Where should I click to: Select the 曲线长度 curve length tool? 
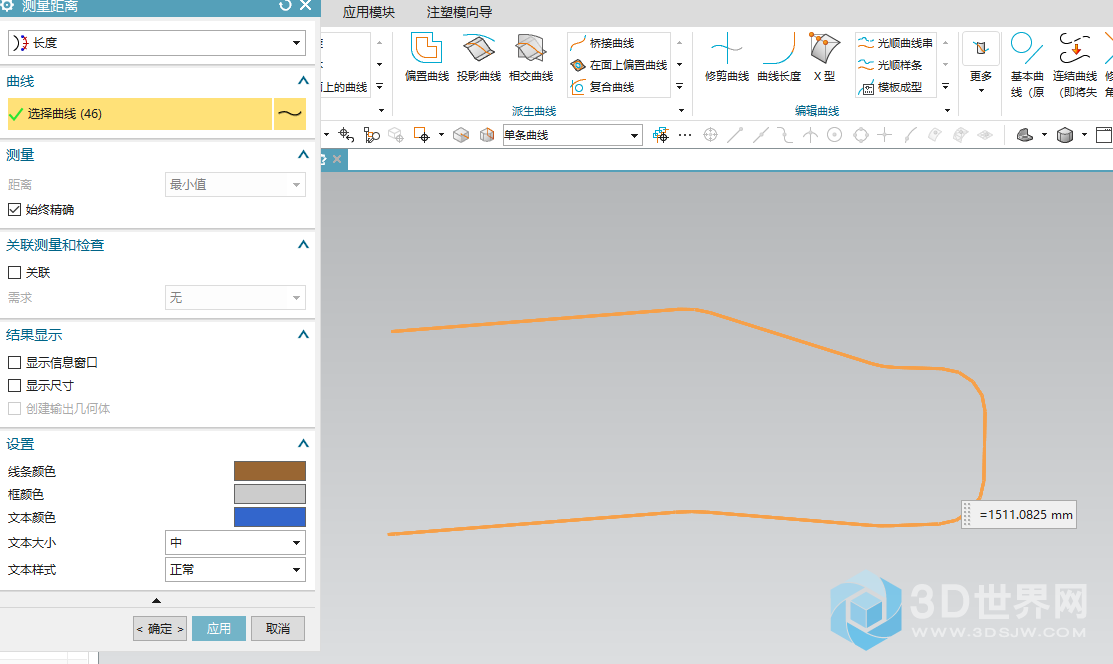(x=779, y=57)
